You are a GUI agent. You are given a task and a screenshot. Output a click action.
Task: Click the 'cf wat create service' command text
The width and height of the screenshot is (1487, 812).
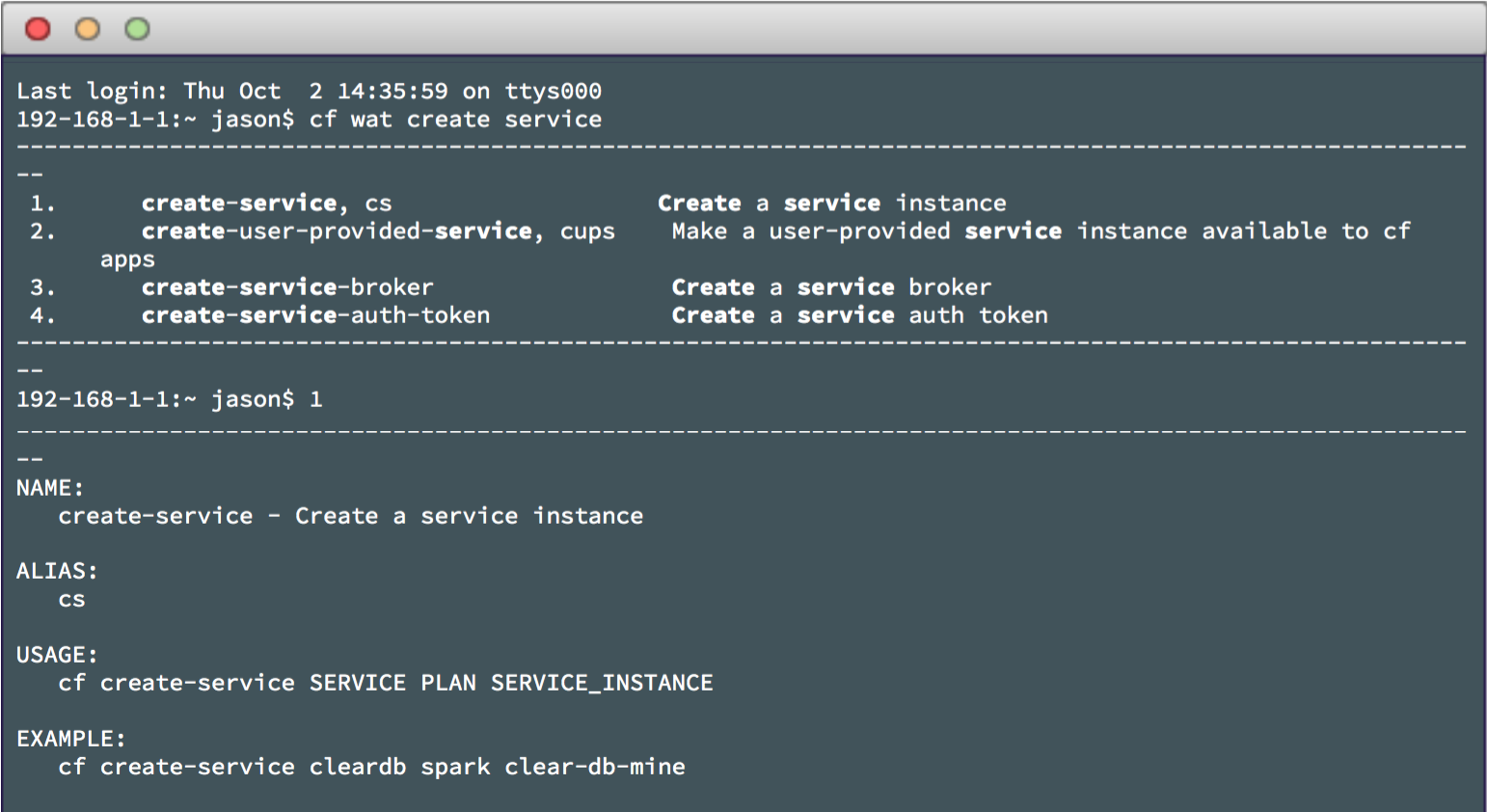(x=455, y=120)
